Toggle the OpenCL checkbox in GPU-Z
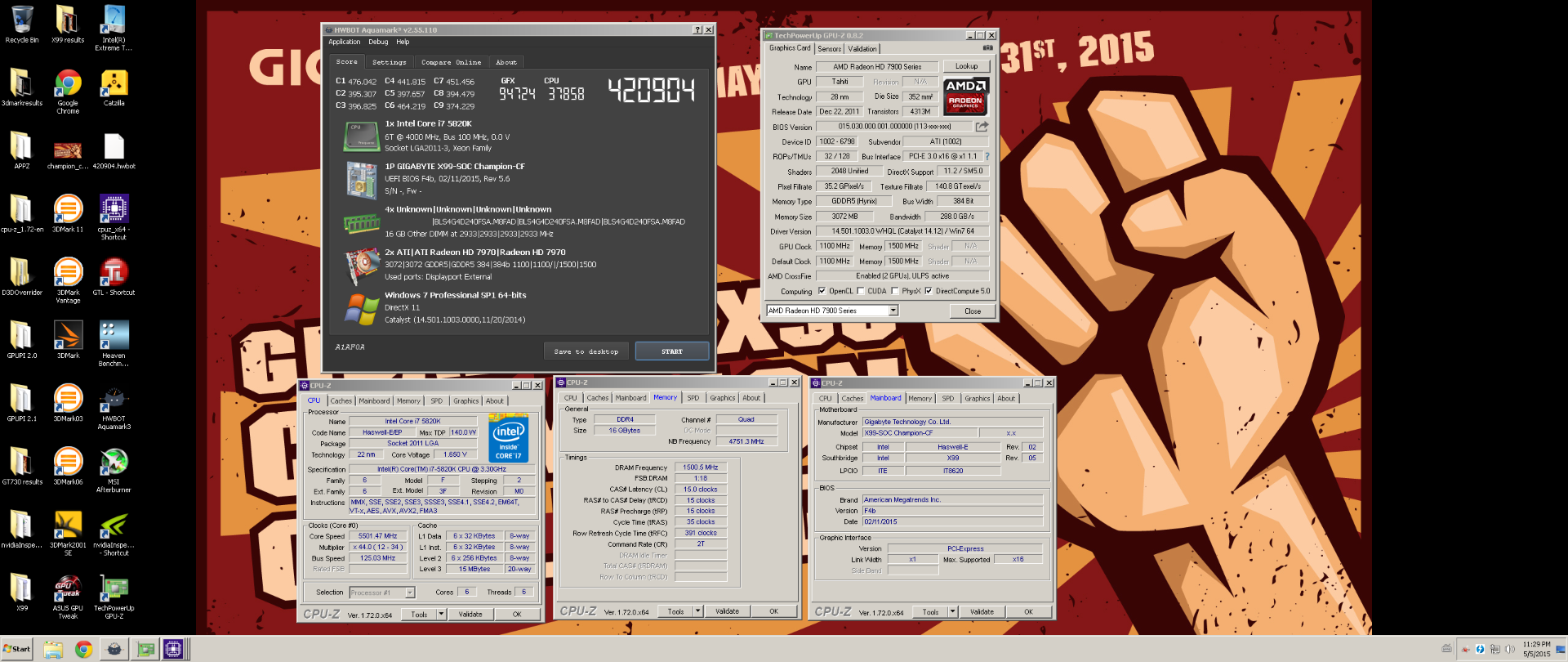Image resolution: width=1568 pixels, height=662 pixels. click(822, 291)
